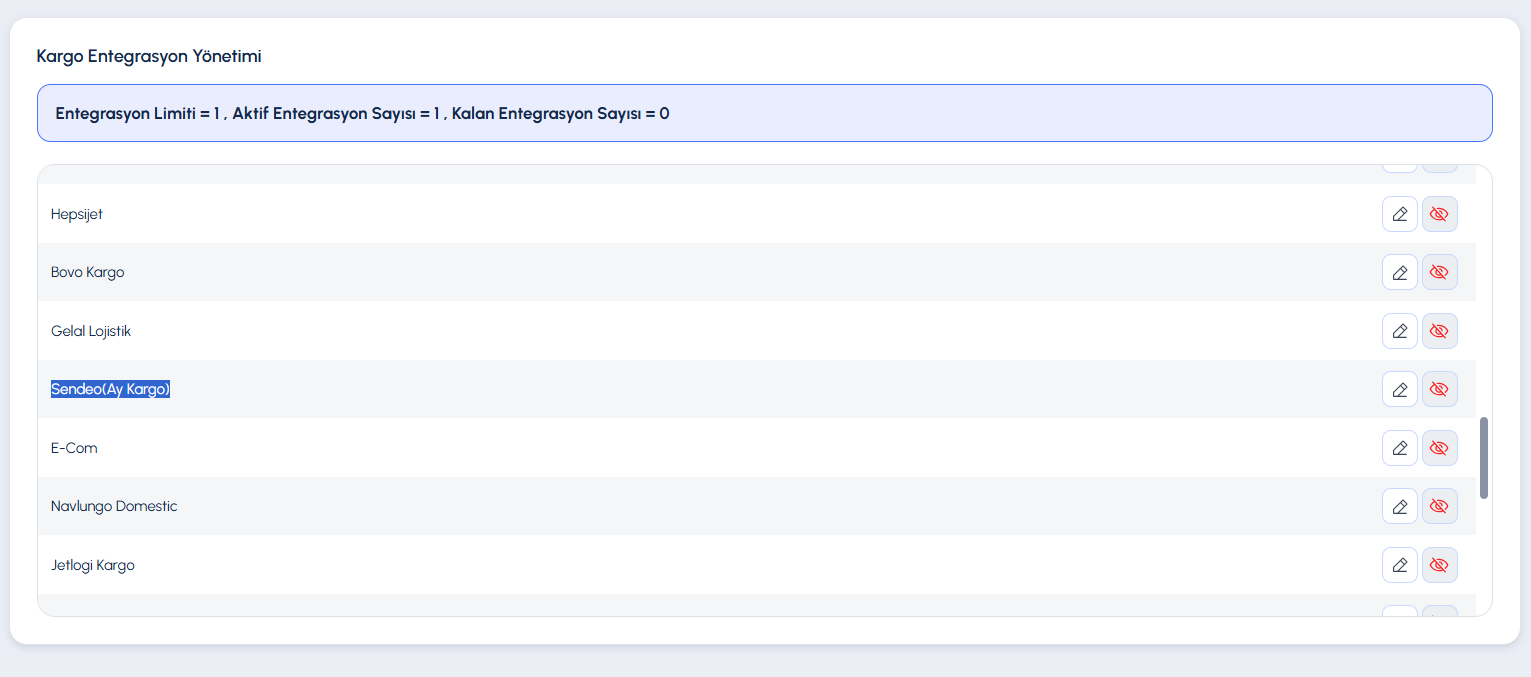
Task: Toggle visibility of Jetlogi Kargo integration
Action: (1440, 565)
